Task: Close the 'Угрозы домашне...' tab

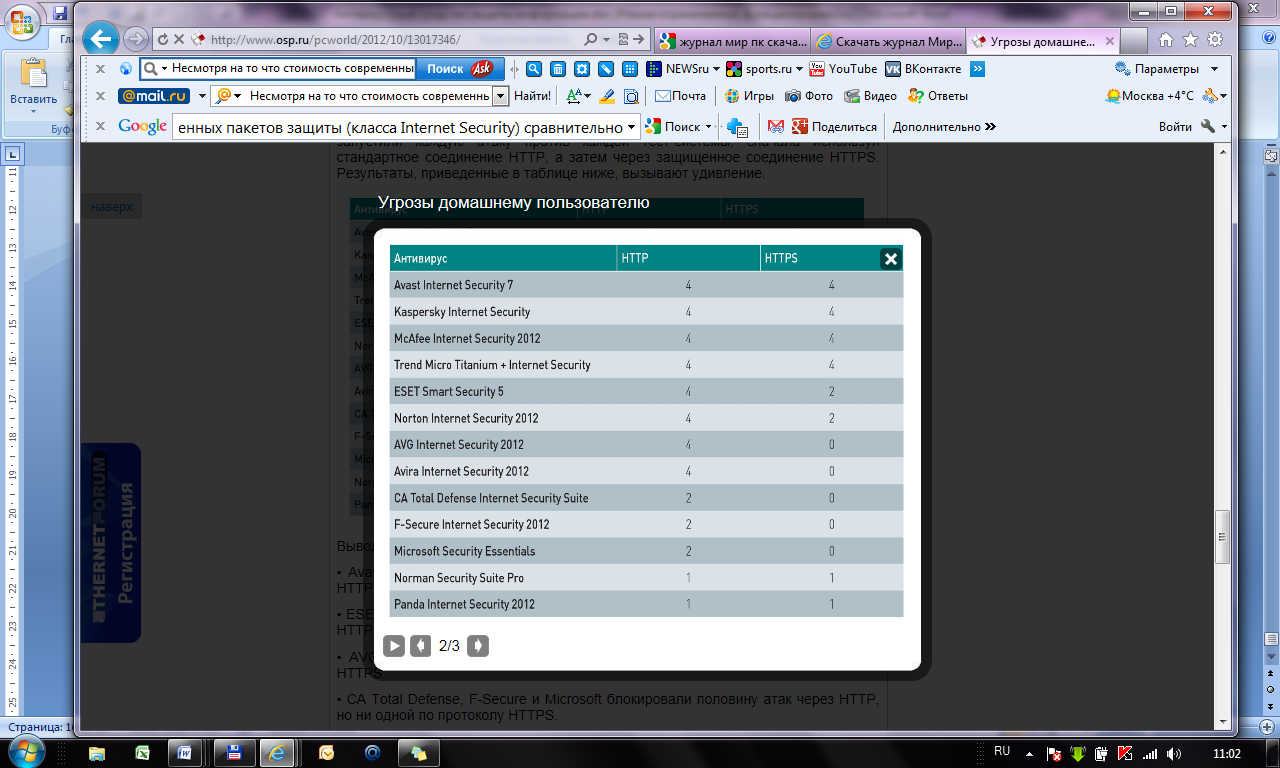Action: coord(1109,41)
